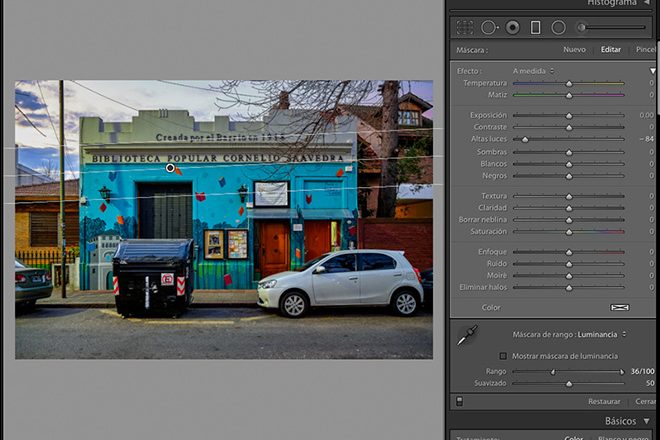660x440 pixels.
Task: Collapse the Básicos panel triangle
Action: (646, 421)
